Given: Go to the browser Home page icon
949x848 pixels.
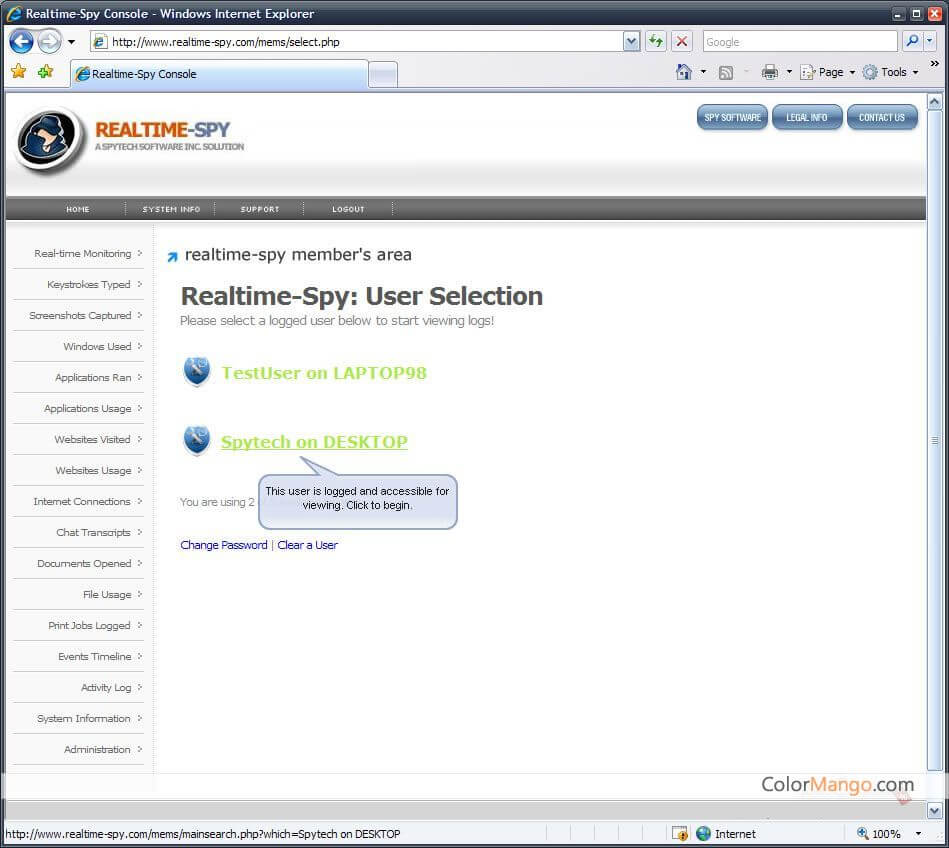Looking at the screenshot, I should (684, 72).
